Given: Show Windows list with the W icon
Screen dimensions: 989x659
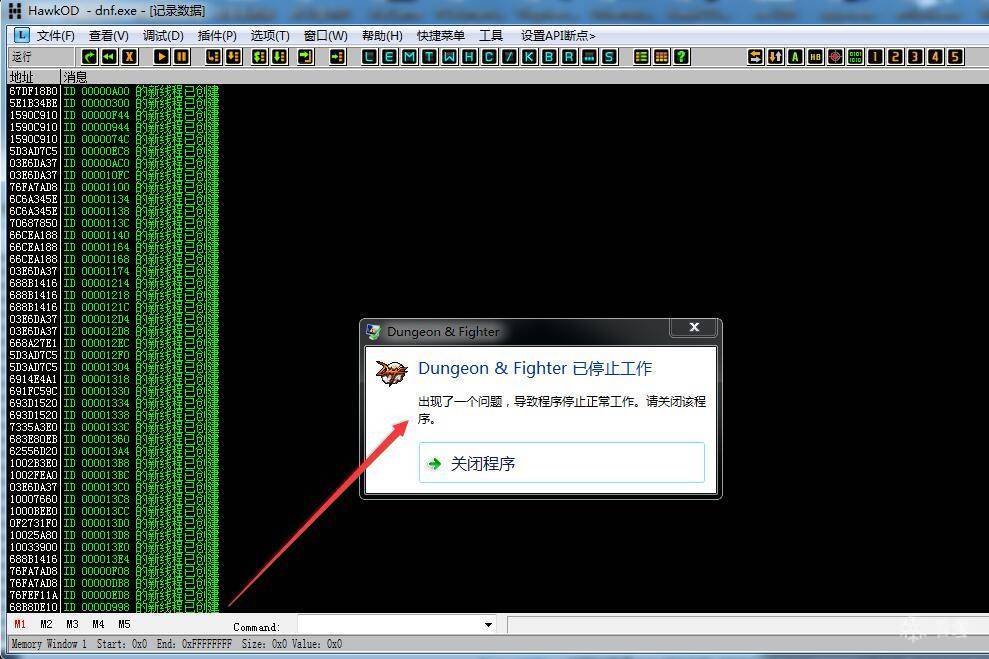Looking at the screenshot, I should (x=449, y=57).
